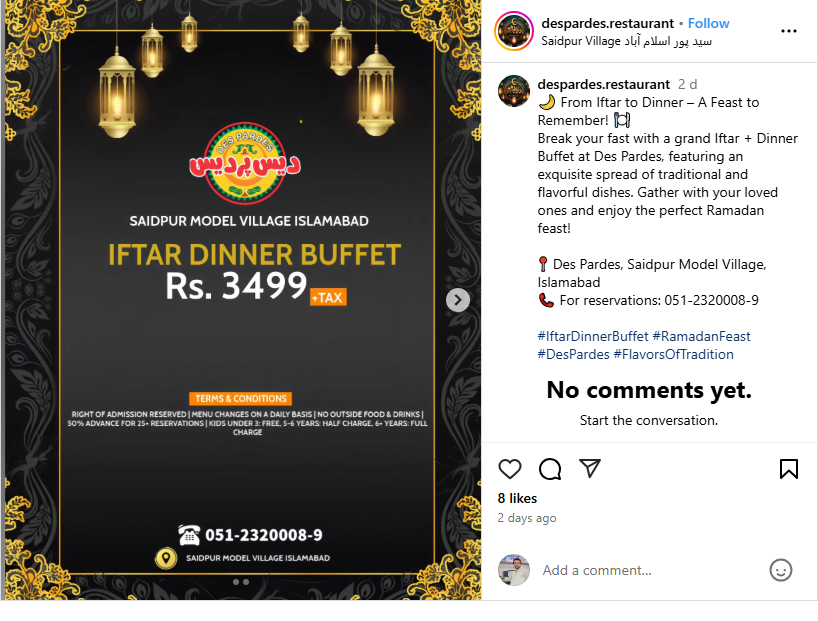Share the post with paper plane icon
The width and height of the screenshot is (818, 621).
tap(590, 468)
